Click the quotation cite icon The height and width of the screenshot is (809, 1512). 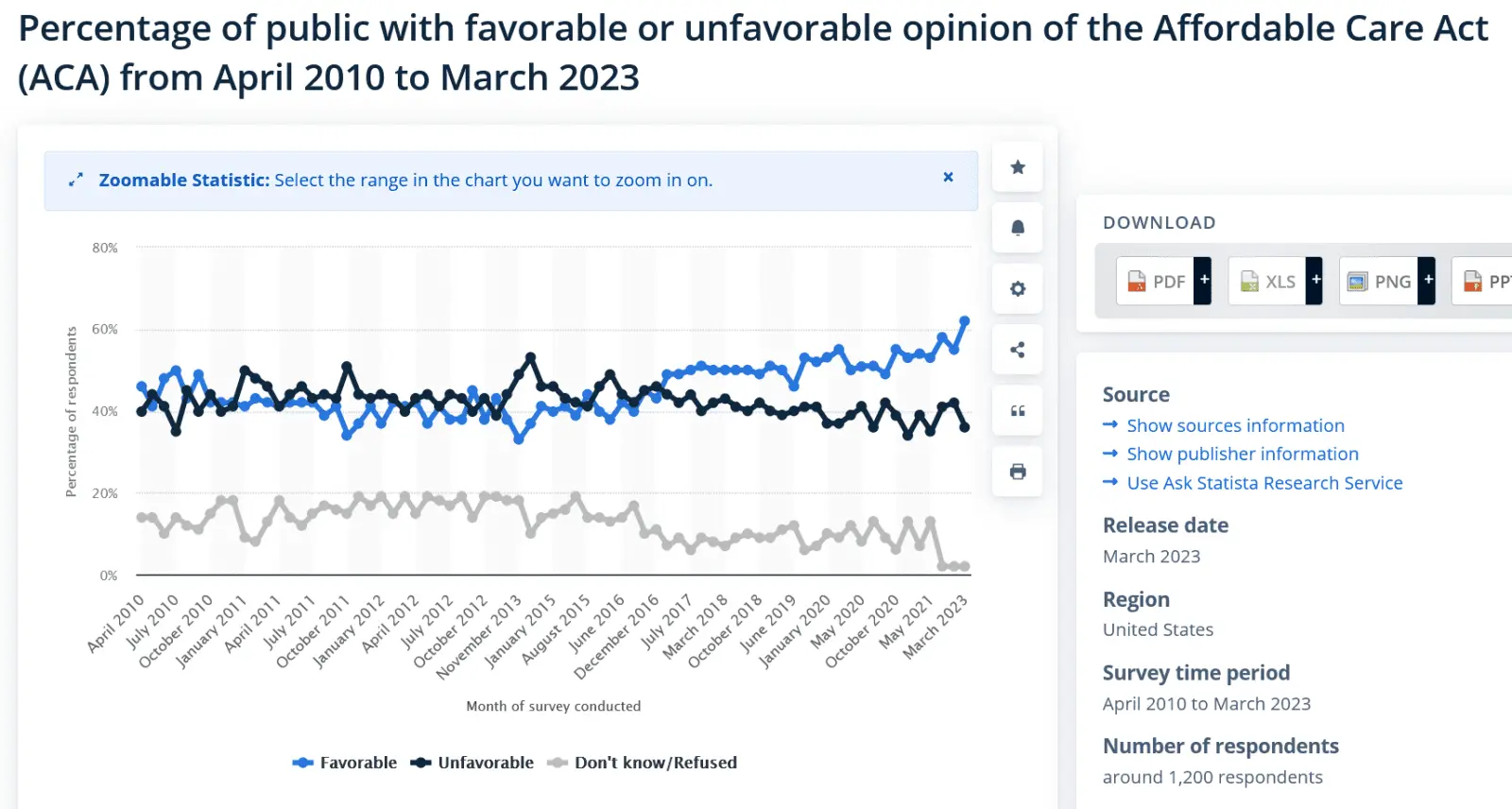click(1018, 411)
